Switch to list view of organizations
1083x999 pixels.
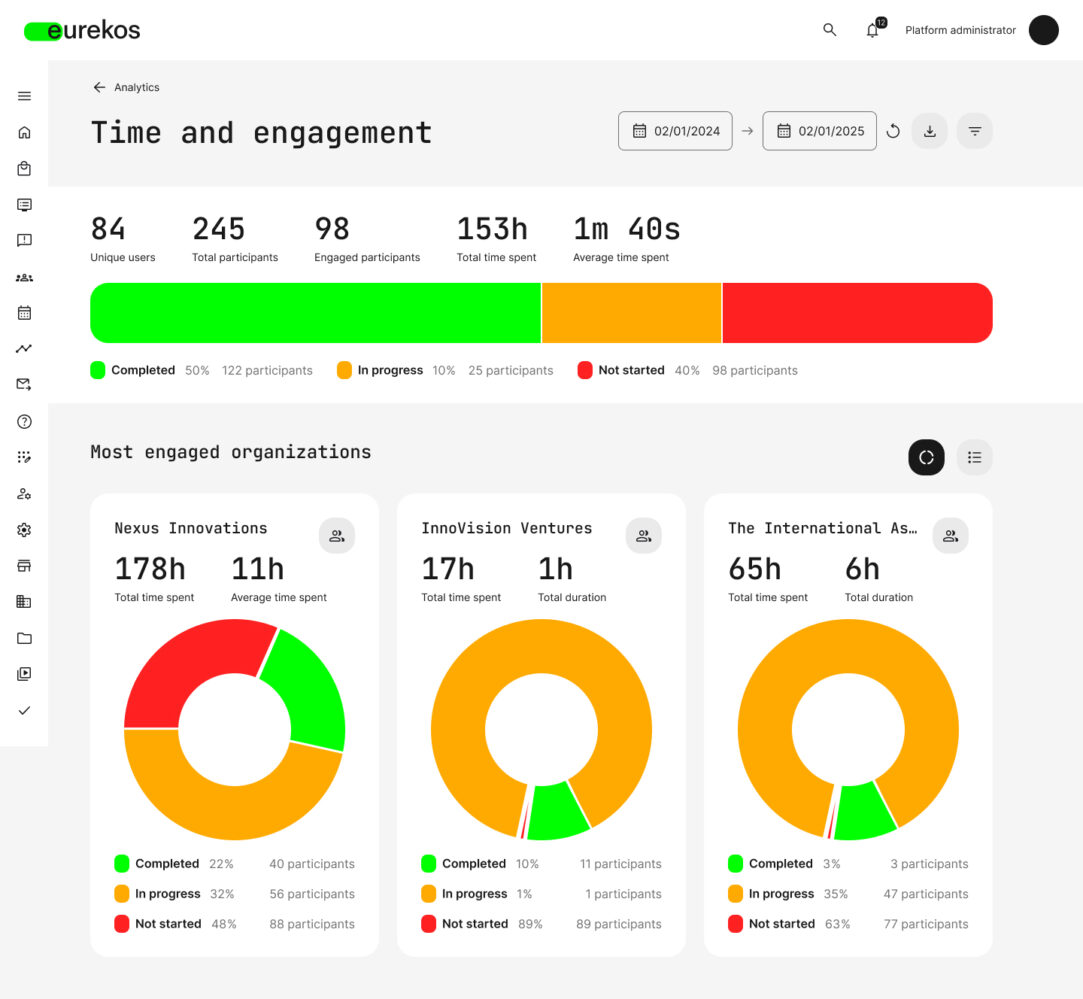coord(975,457)
